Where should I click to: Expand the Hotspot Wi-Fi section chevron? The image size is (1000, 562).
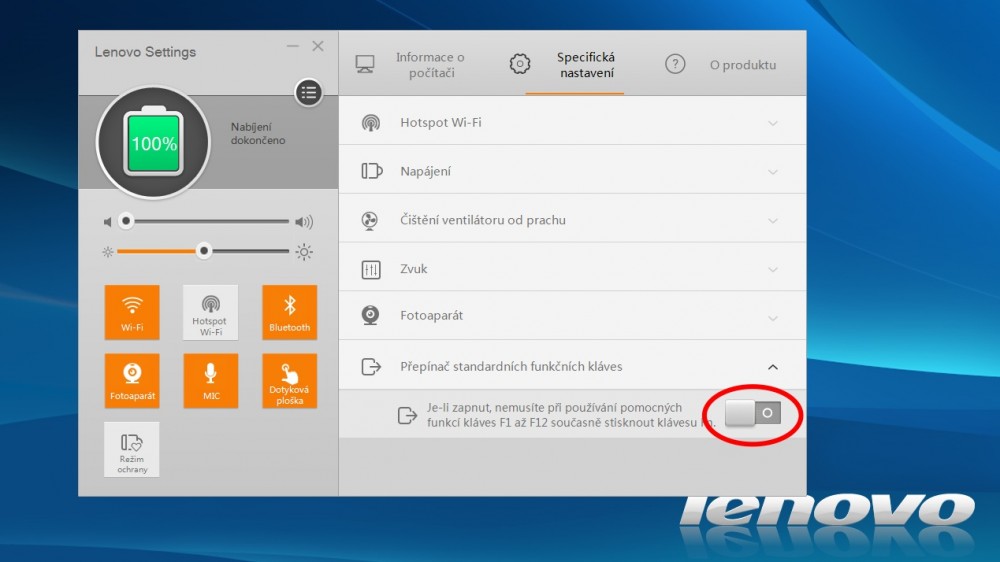[772, 123]
